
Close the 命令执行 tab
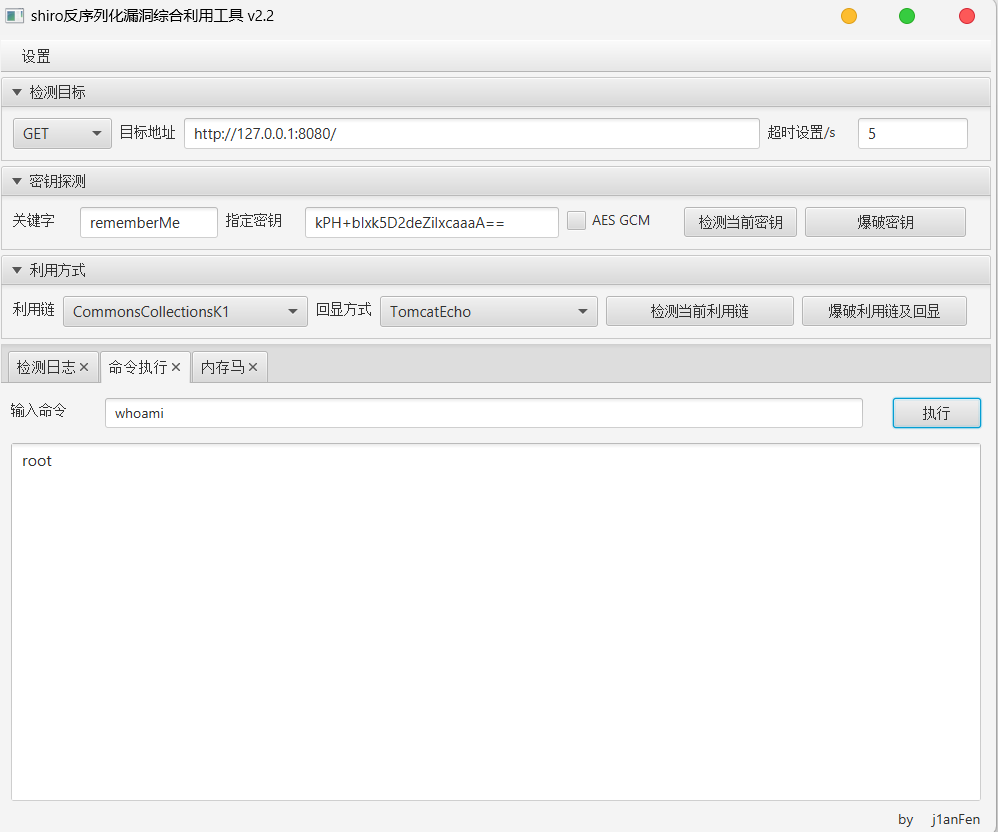coord(176,367)
